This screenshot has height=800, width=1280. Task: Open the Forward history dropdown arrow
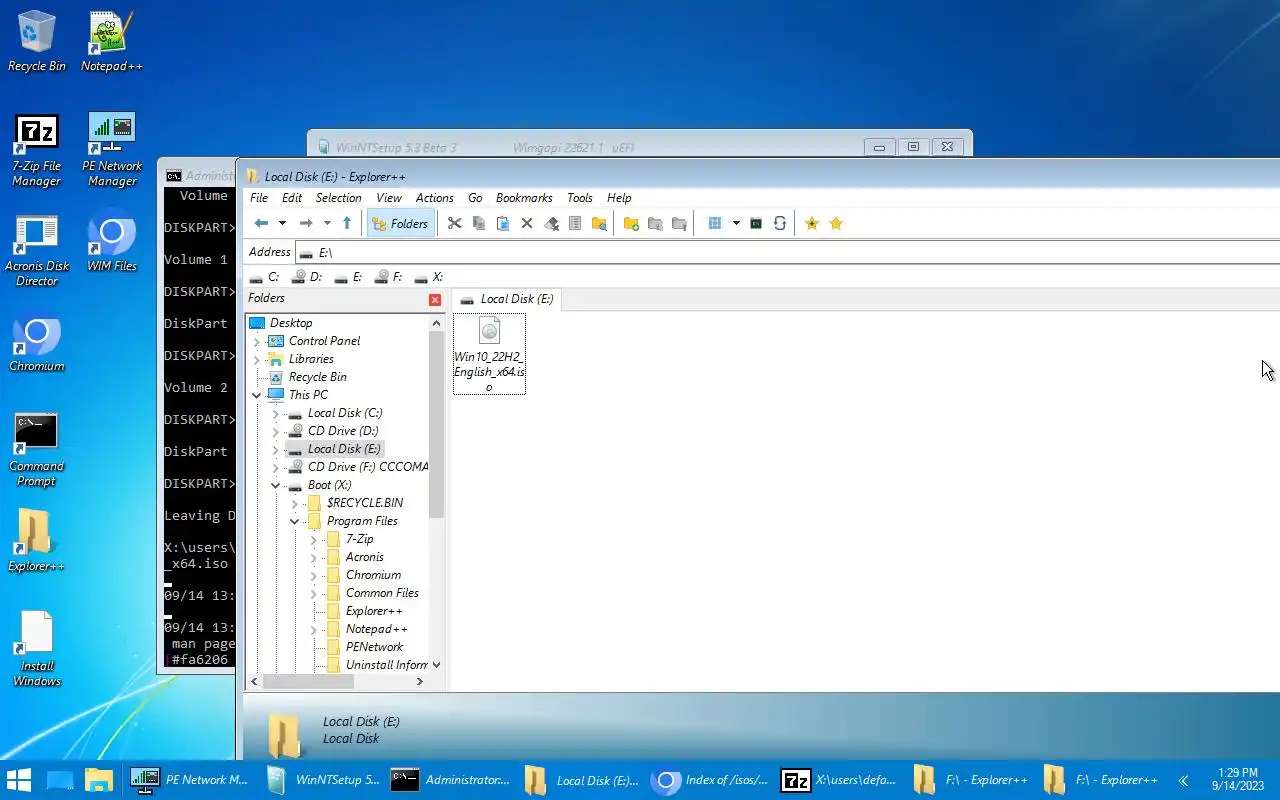(x=327, y=224)
